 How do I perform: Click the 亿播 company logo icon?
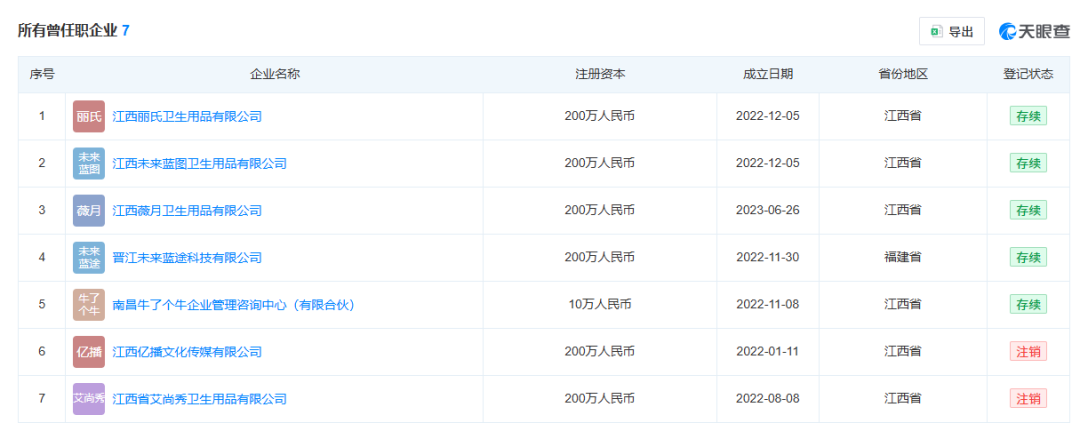tap(89, 351)
